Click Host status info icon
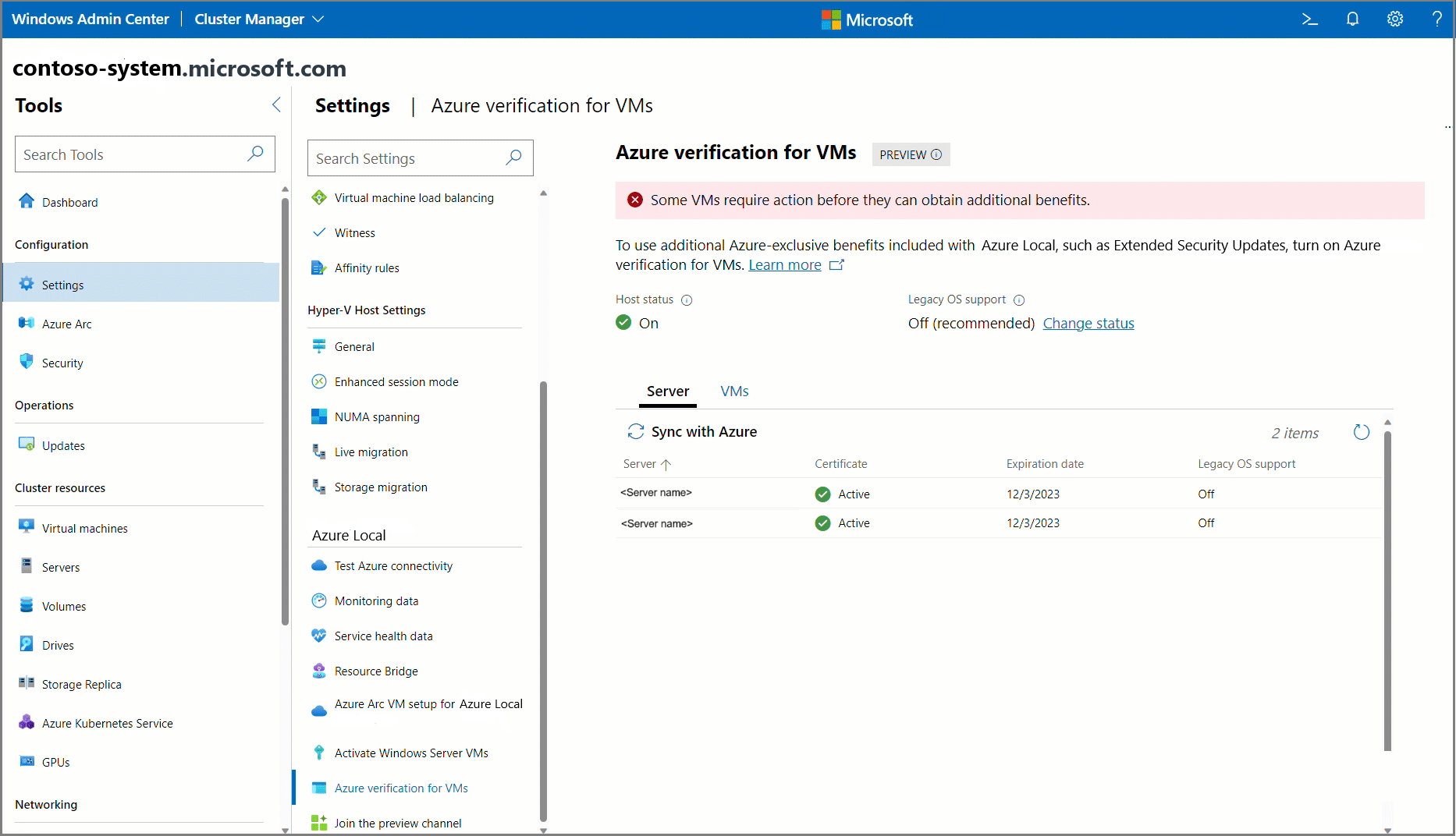Viewport: 1456px width, 836px height. (687, 300)
